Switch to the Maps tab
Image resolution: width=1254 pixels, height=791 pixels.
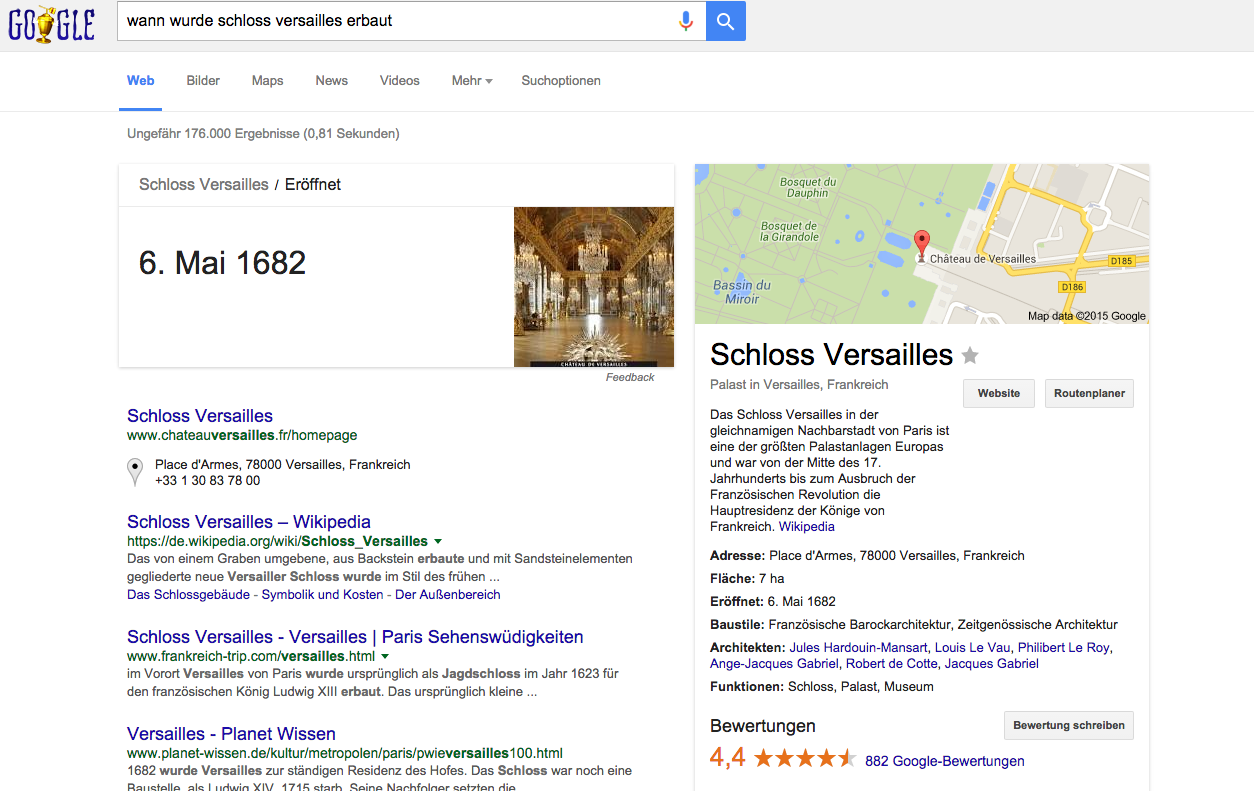click(x=267, y=81)
